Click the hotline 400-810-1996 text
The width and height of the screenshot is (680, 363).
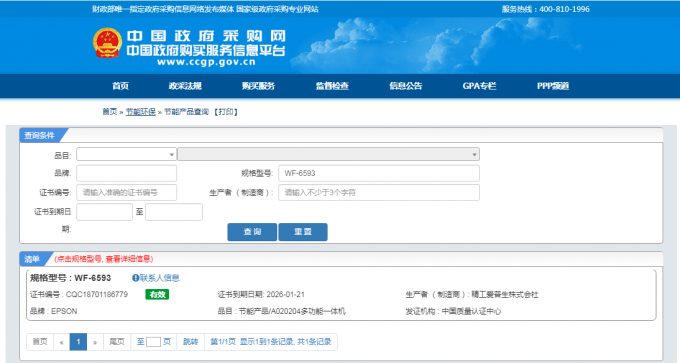(x=564, y=9)
